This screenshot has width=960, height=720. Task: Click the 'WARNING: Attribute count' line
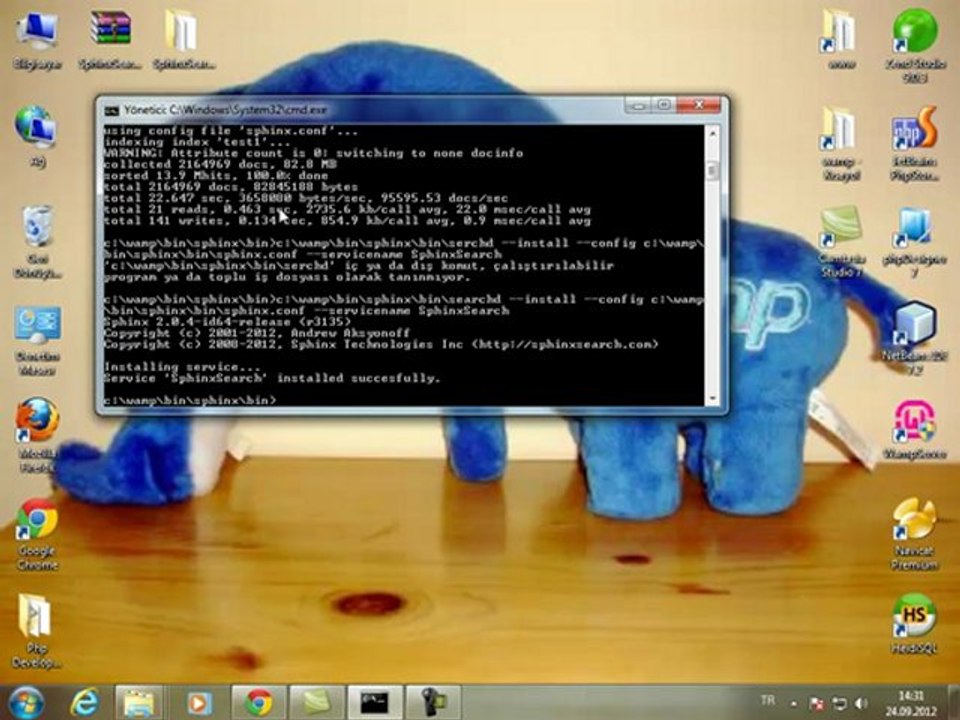313,153
